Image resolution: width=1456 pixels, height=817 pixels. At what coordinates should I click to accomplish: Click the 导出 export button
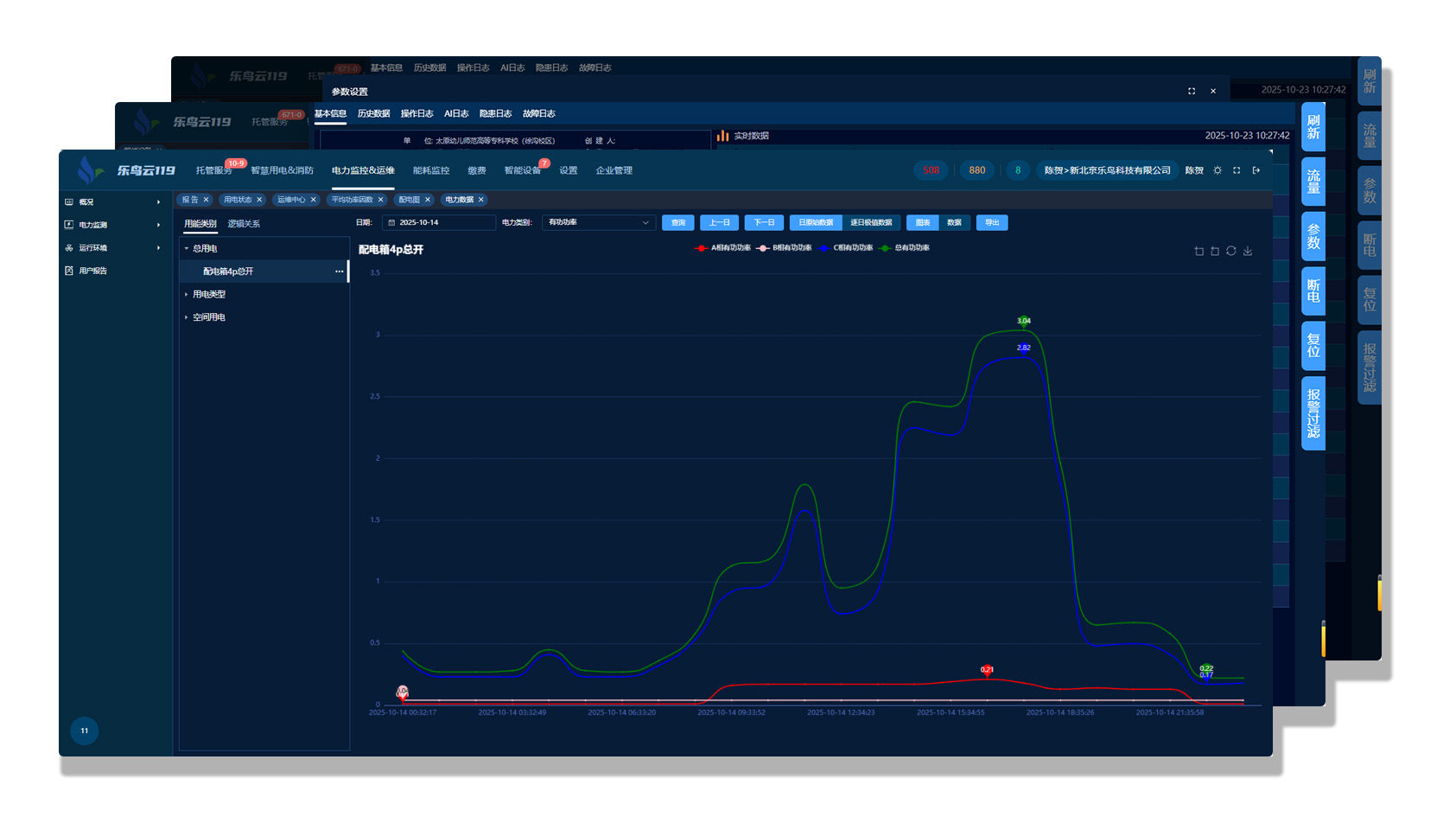point(991,222)
